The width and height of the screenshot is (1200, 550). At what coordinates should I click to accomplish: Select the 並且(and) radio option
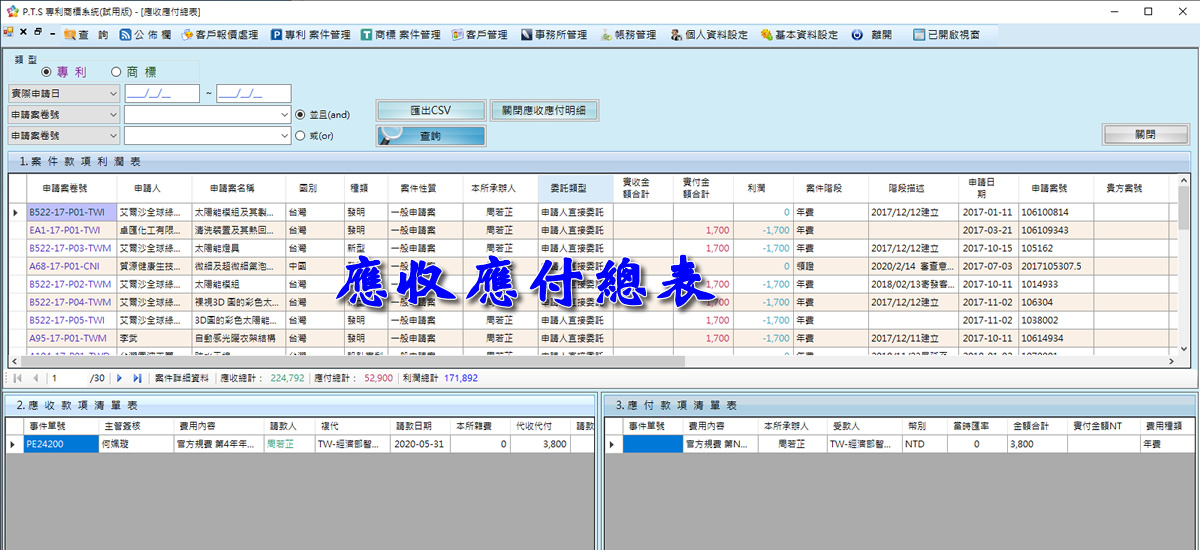pyautogui.click(x=301, y=114)
